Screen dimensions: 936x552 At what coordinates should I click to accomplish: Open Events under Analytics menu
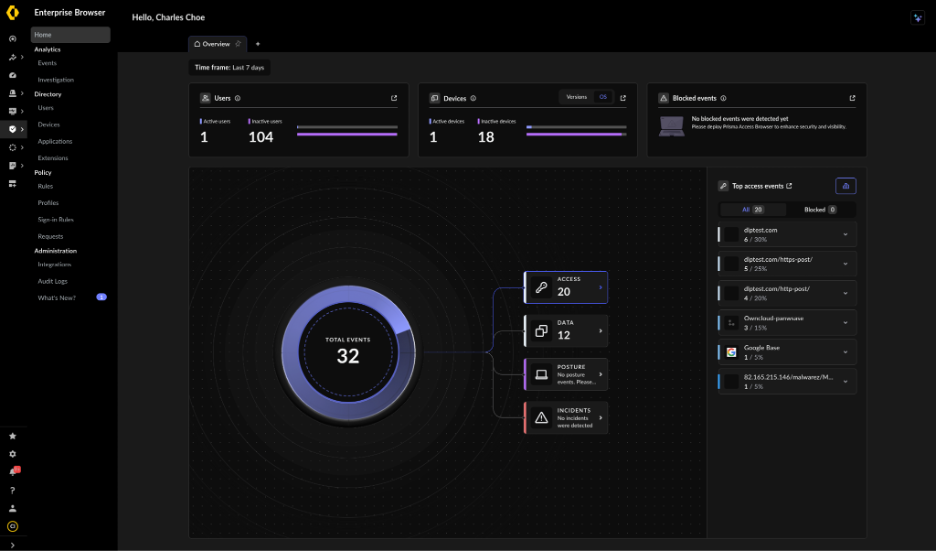coord(47,63)
